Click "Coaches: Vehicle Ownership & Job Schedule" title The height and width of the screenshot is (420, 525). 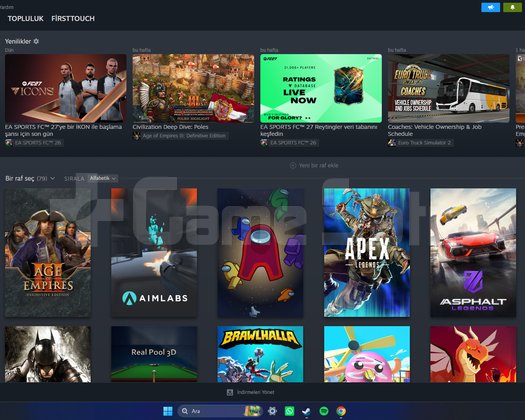435,130
